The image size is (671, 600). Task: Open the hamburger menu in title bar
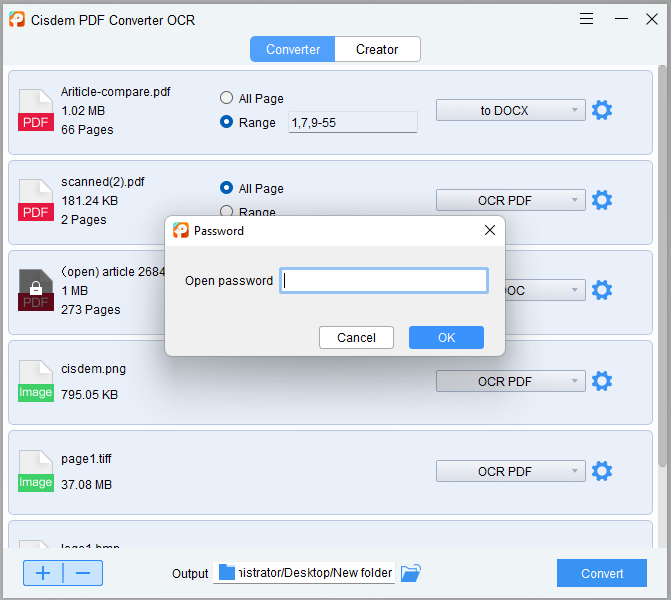[x=586, y=19]
